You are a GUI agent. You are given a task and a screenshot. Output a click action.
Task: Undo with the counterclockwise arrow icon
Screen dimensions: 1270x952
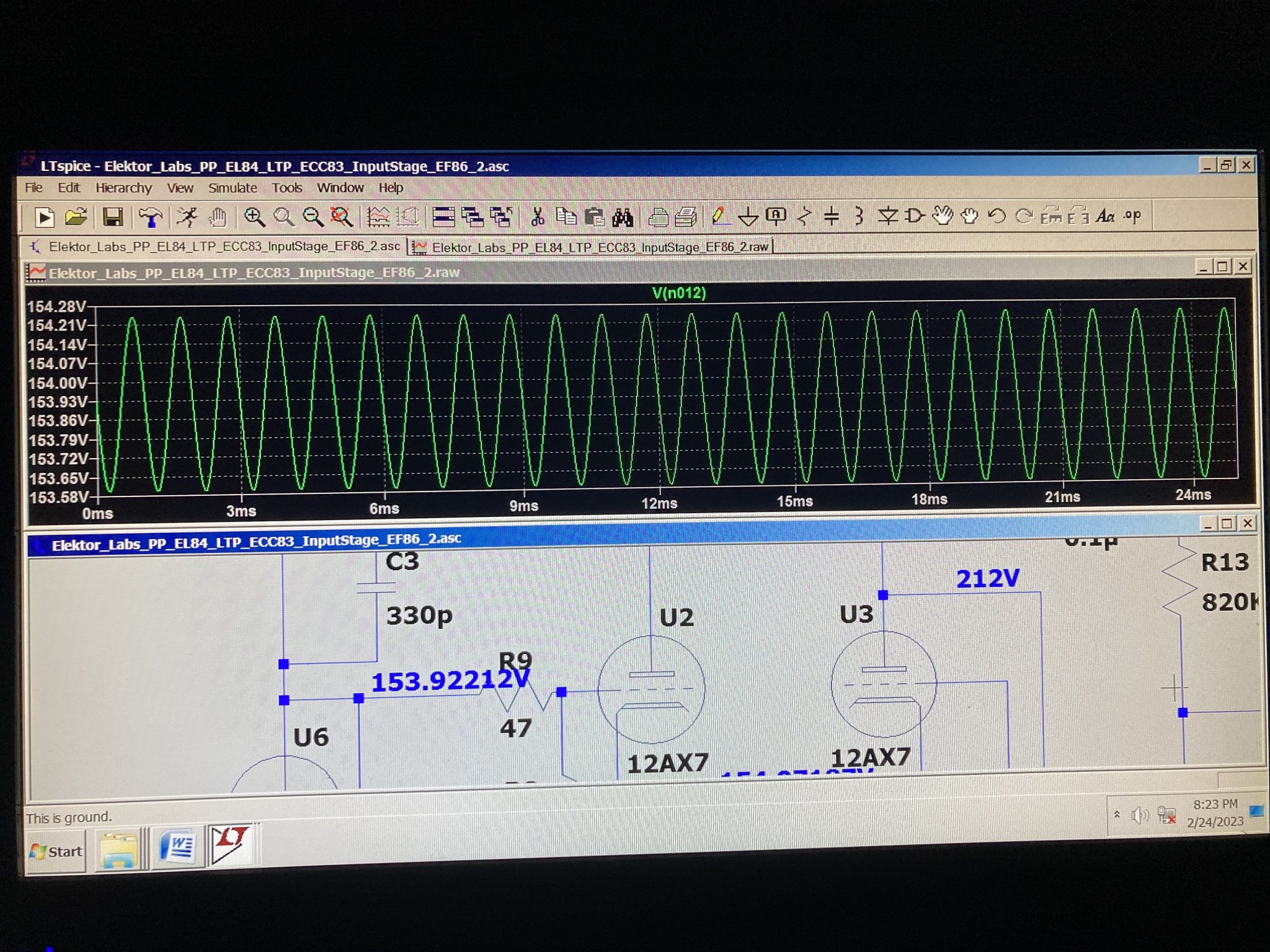pyautogui.click(x=997, y=216)
